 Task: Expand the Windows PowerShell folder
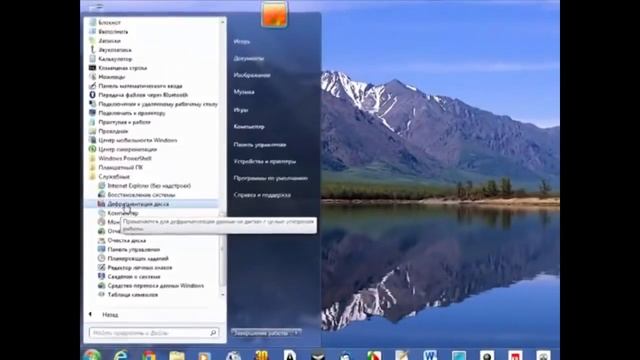125,158
